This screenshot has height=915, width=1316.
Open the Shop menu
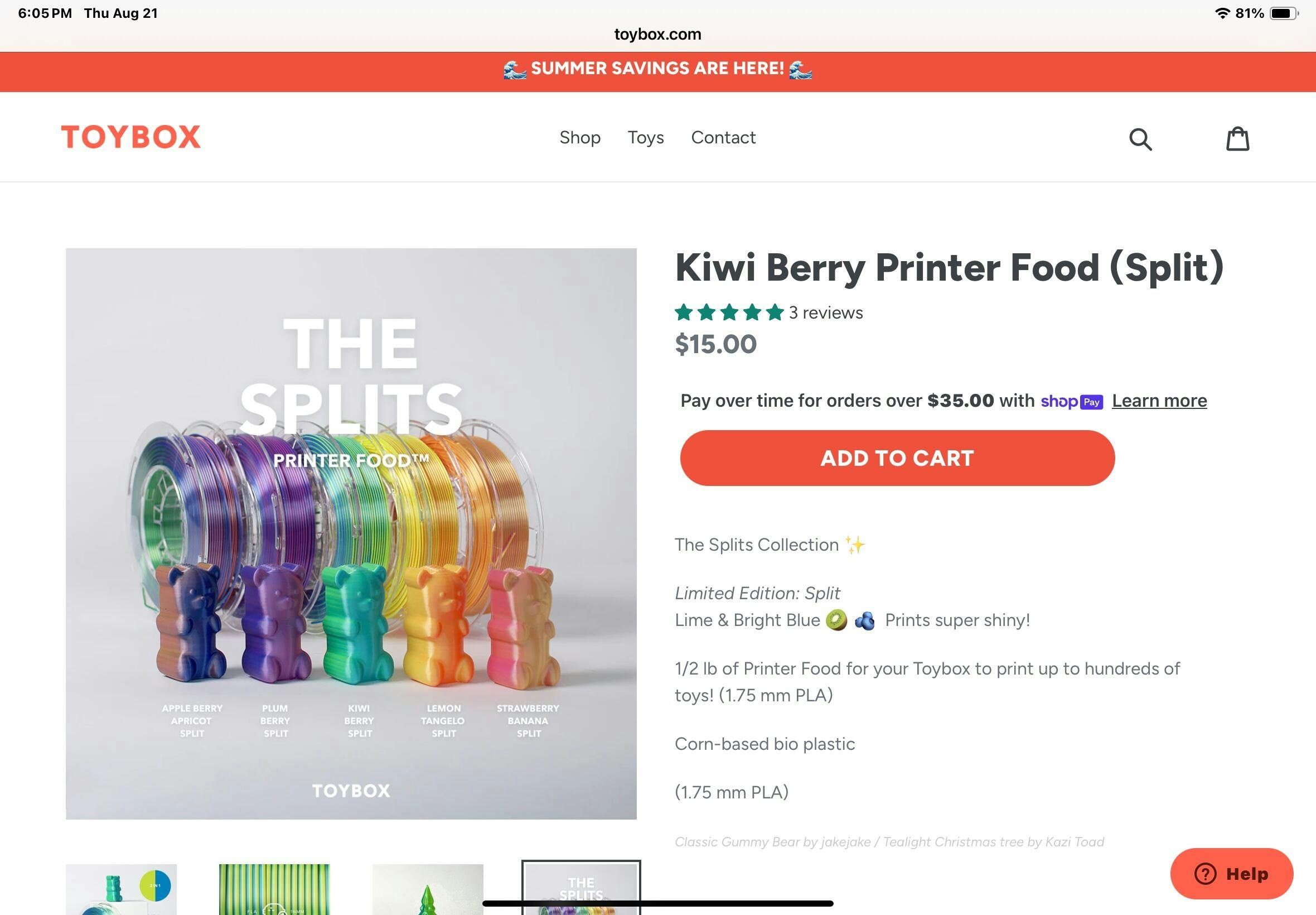(x=580, y=138)
